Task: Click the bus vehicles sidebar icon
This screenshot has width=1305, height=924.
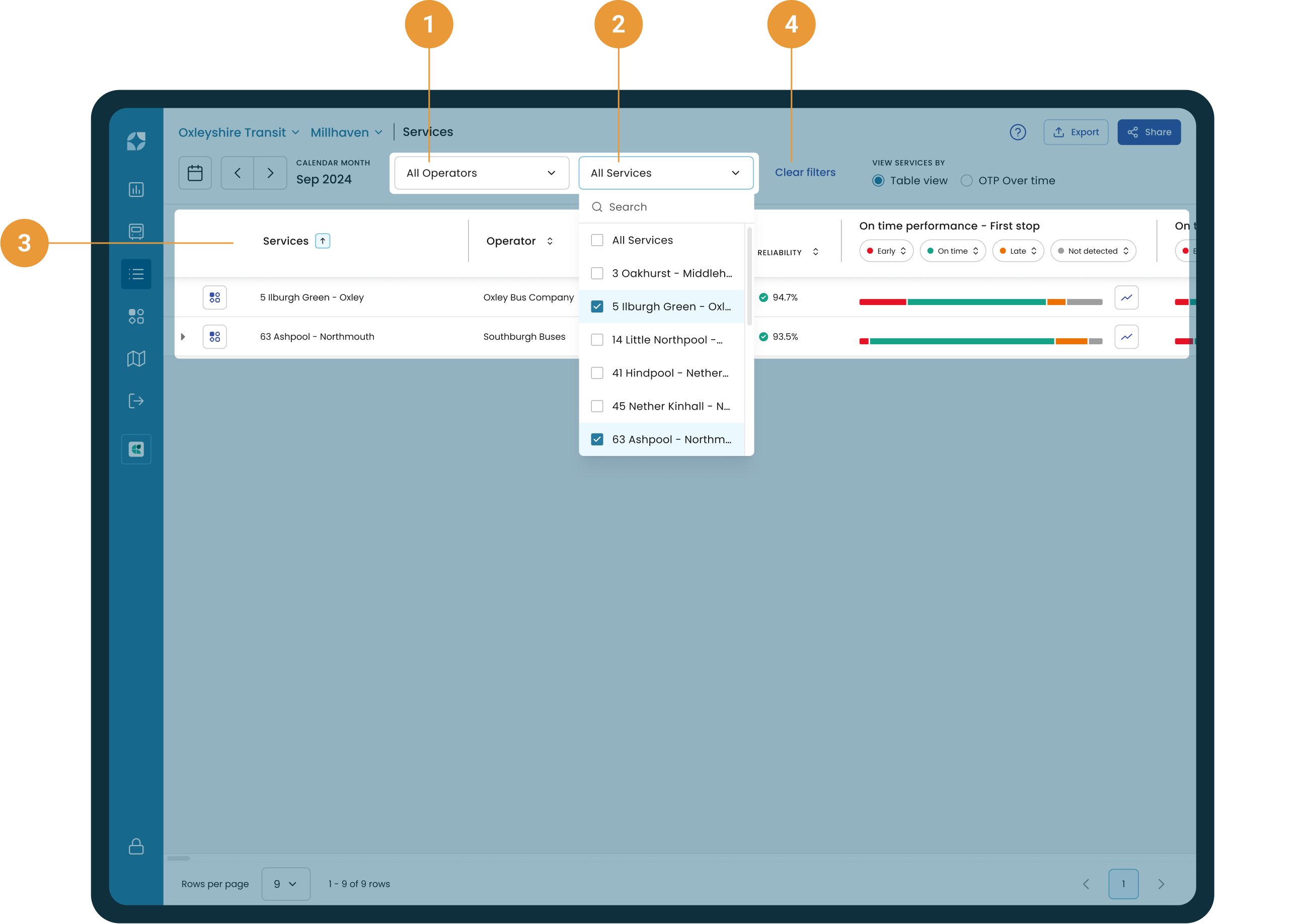Action: tap(136, 231)
